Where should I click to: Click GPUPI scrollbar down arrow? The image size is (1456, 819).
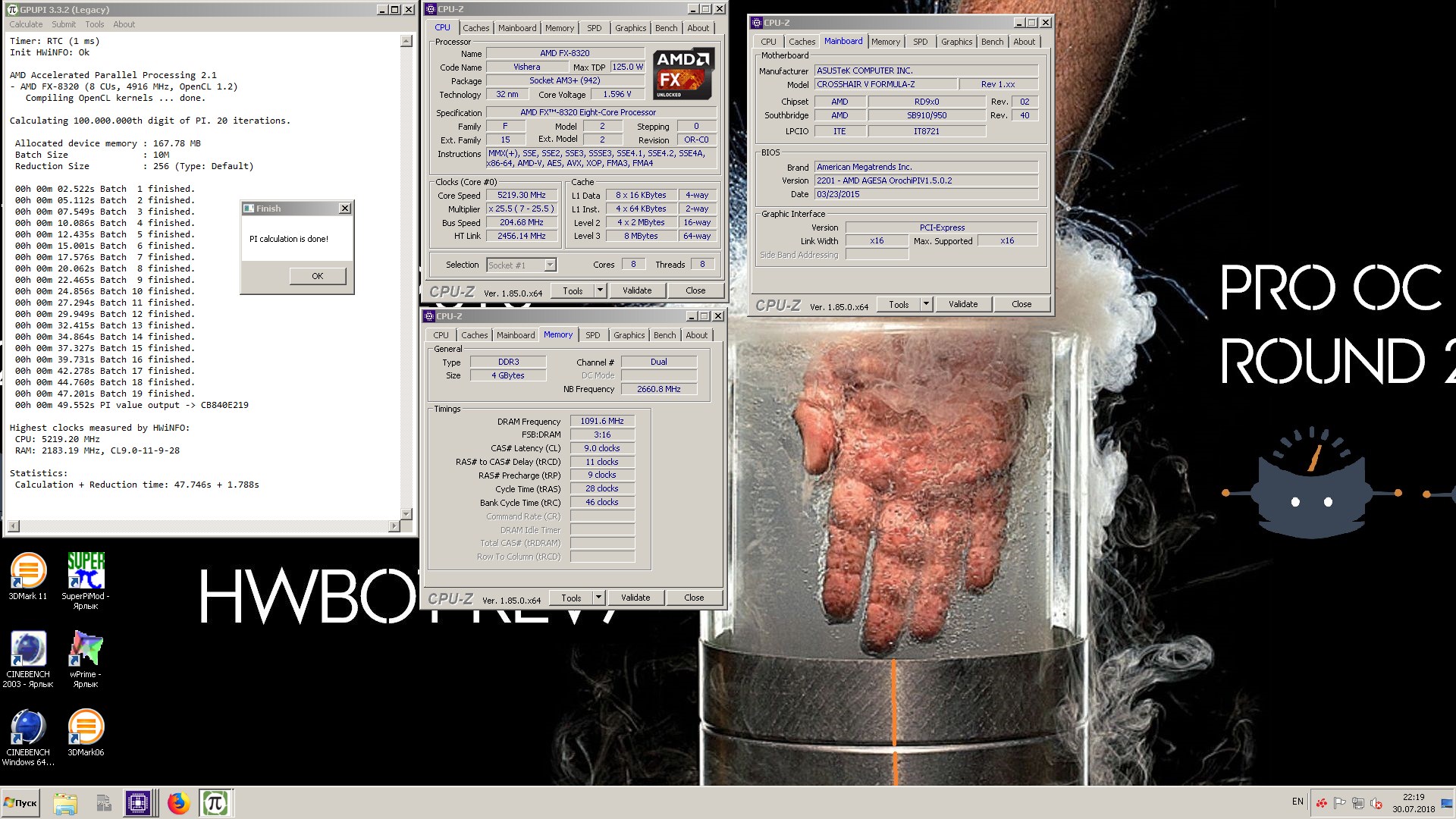tap(406, 514)
